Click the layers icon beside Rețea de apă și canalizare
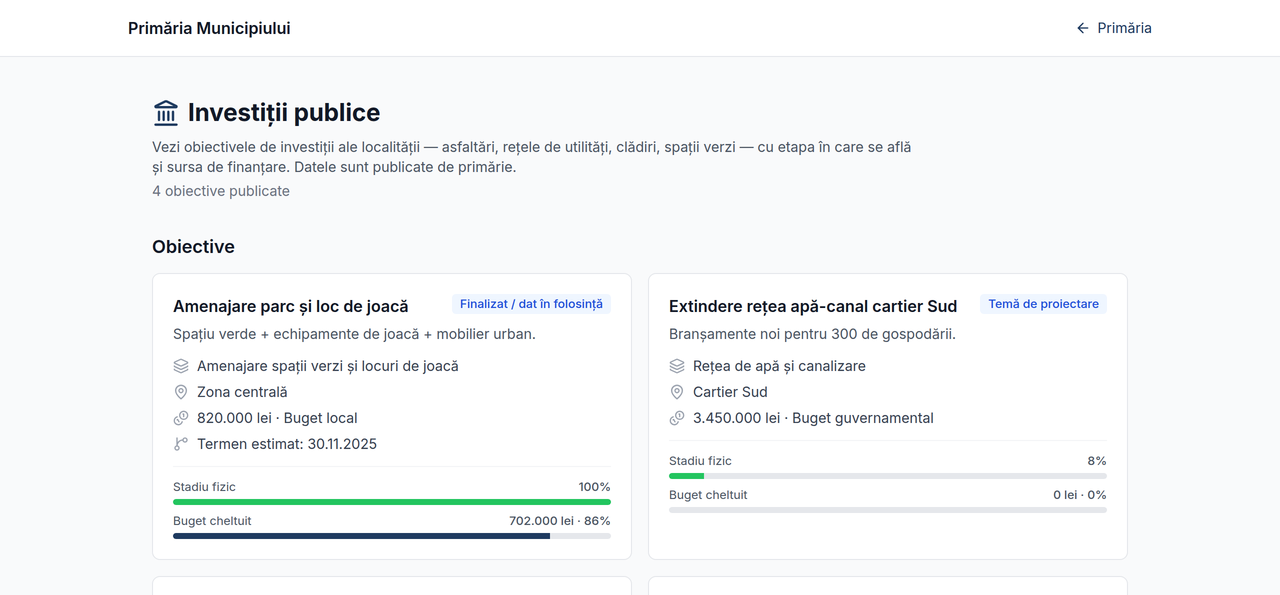The height and width of the screenshot is (595, 1280). (x=677, y=366)
